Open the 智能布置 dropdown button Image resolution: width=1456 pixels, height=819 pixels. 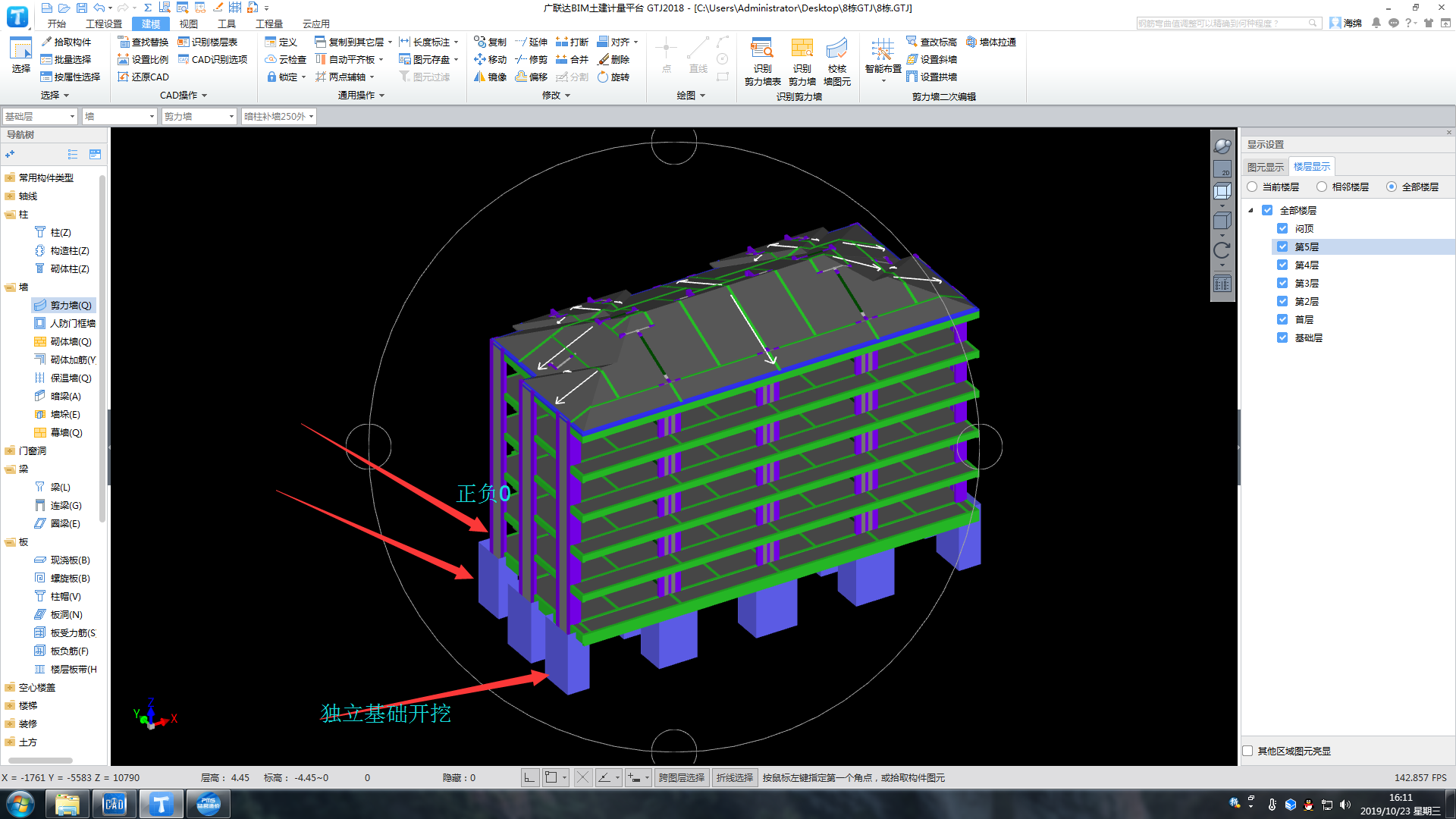pos(883,61)
